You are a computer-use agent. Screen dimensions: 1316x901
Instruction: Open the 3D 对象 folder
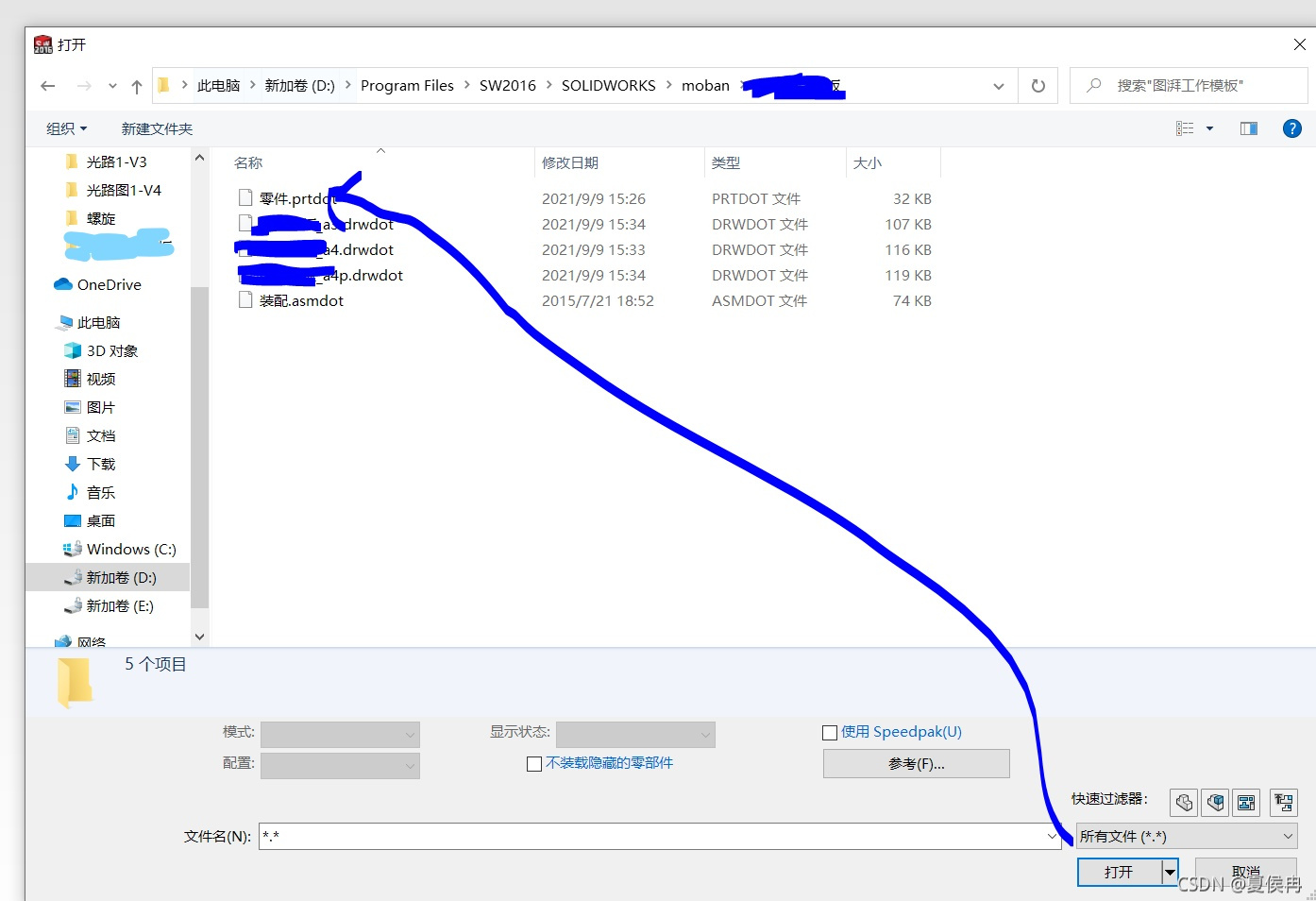coord(102,350)
